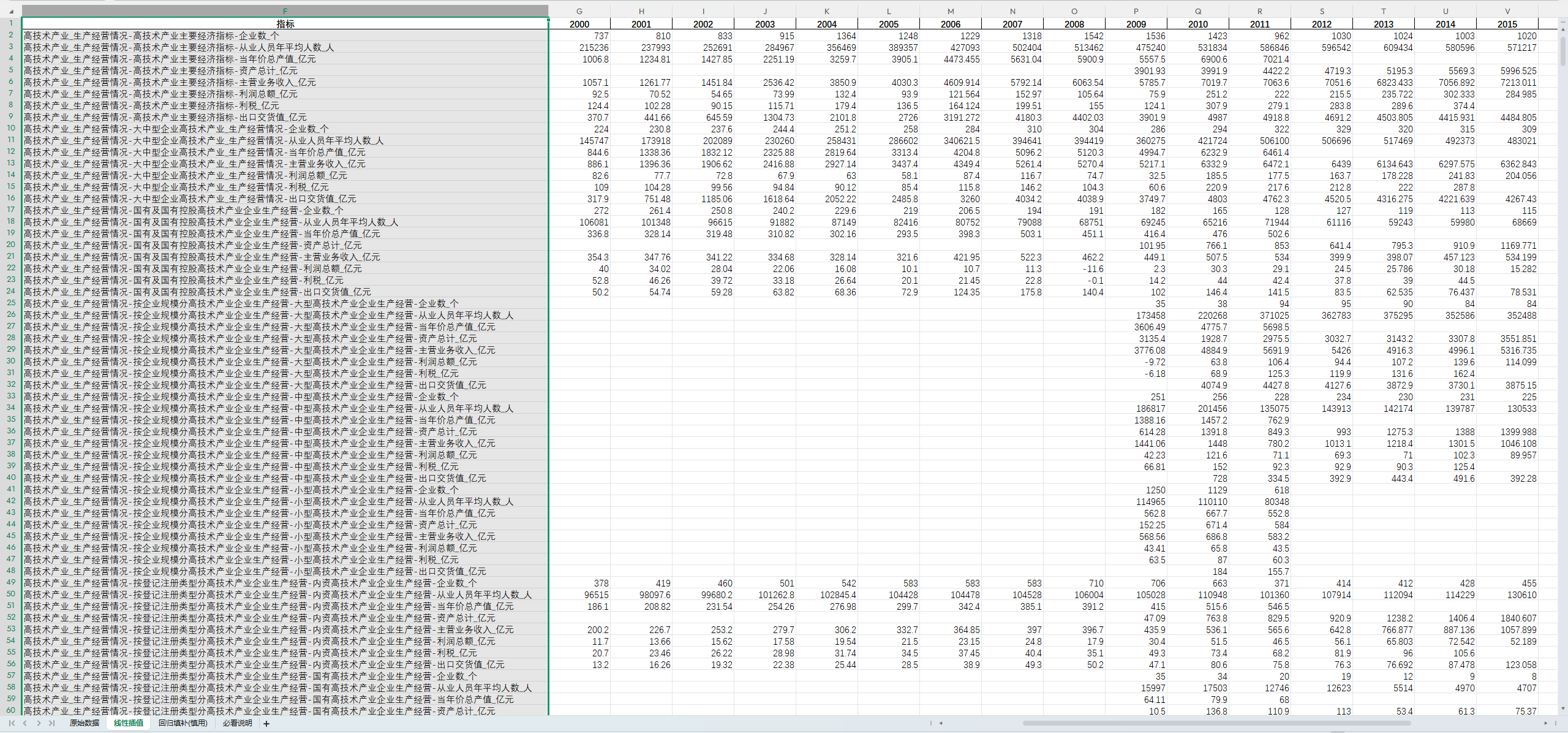This screenshot has height=733, width=1568.
Task: Click vertical scrollbar down arrow
Action: tap(1562, 708)
